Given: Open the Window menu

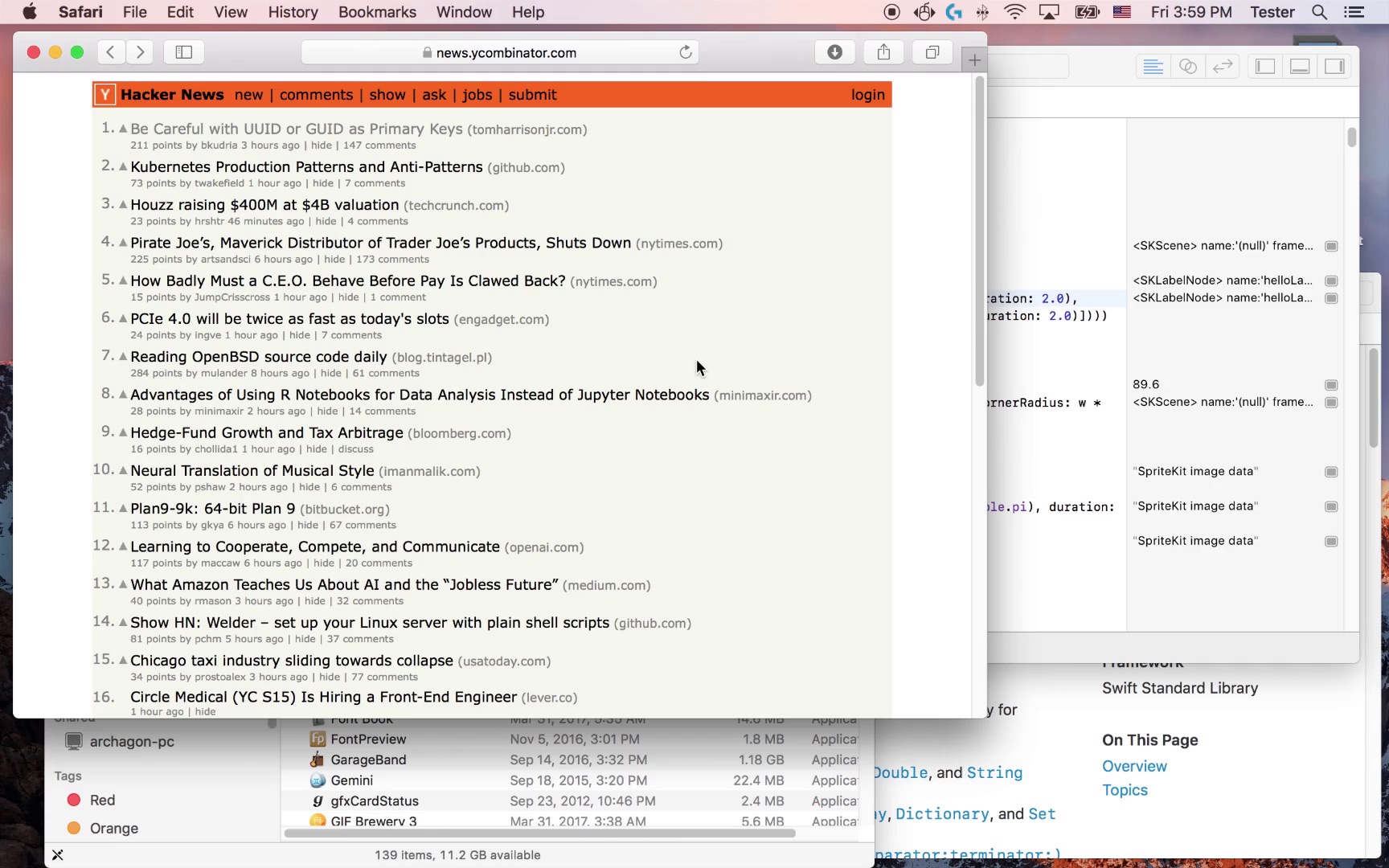Looking at the screenshot, I should coord(464,12).
